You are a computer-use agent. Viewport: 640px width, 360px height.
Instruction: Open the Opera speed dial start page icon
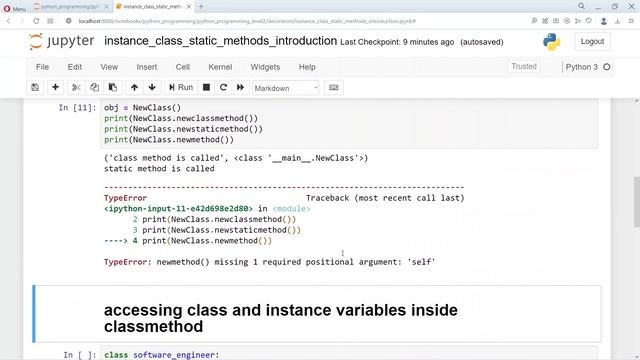coord(50,21)
